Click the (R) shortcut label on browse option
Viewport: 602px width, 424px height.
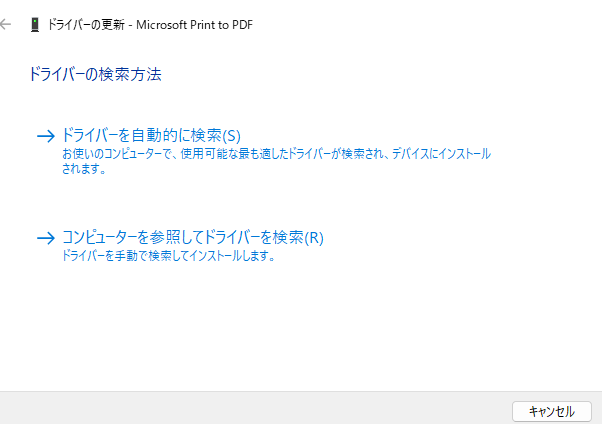(314, 238)
